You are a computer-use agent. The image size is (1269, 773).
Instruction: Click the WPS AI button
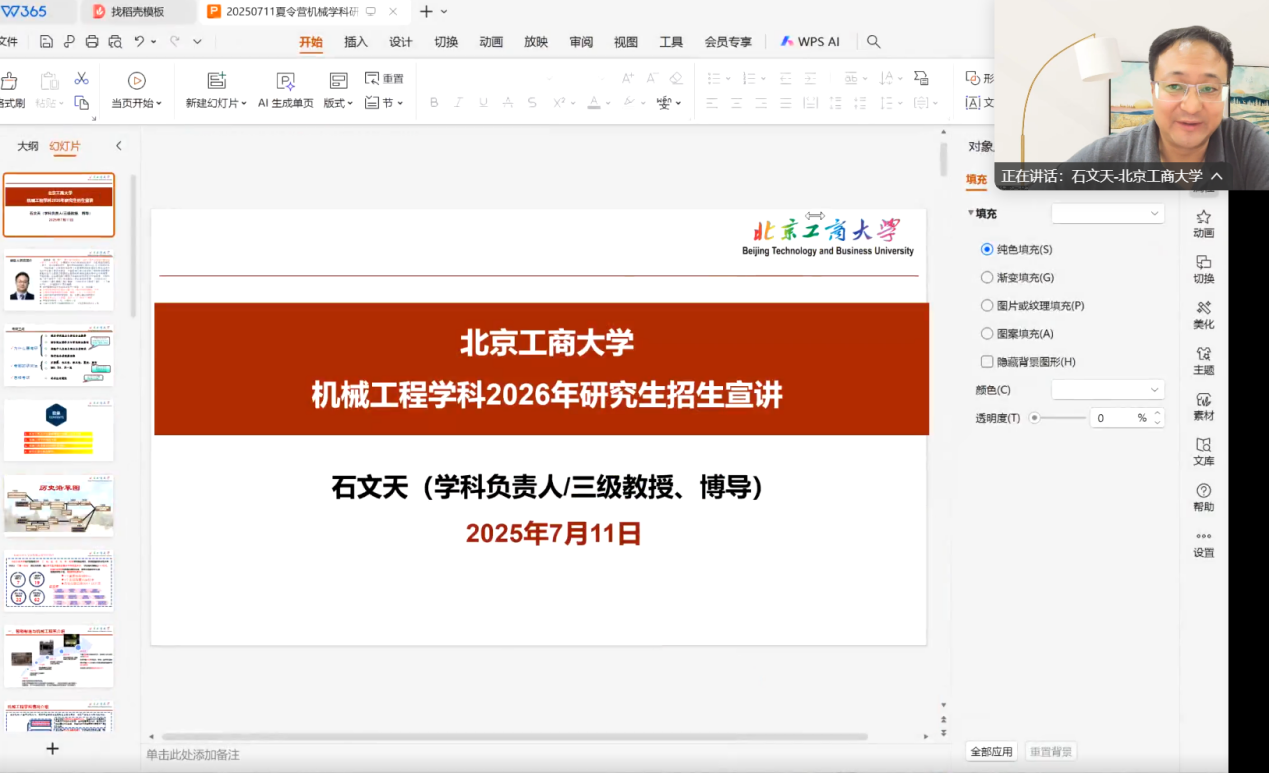tap(810, 42)
